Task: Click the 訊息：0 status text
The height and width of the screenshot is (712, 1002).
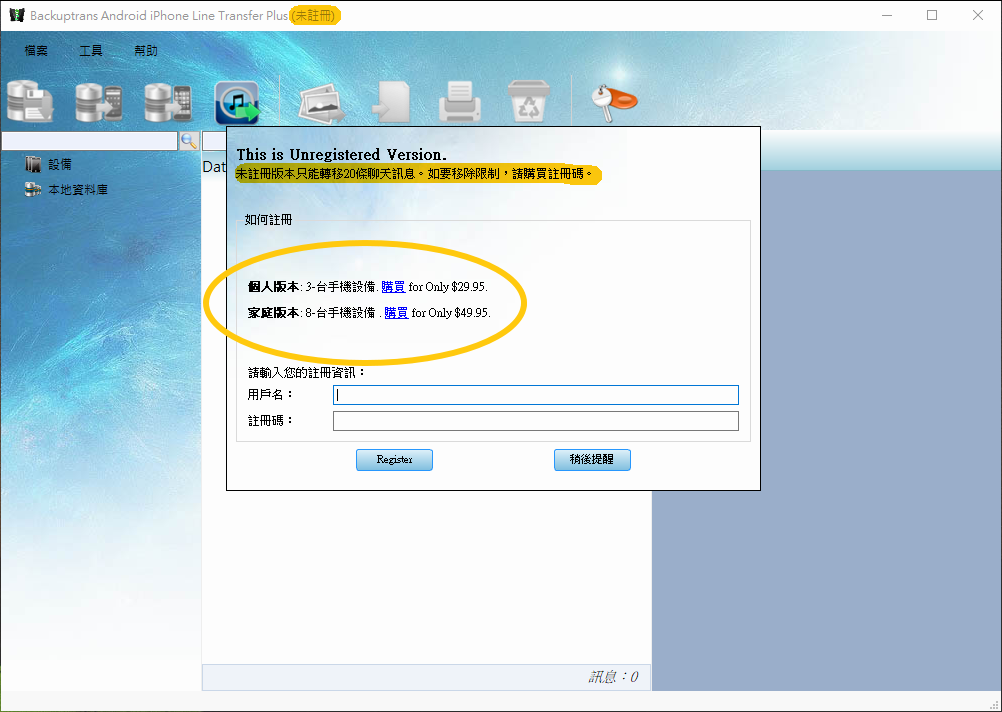Action: [x=613, y=677]
